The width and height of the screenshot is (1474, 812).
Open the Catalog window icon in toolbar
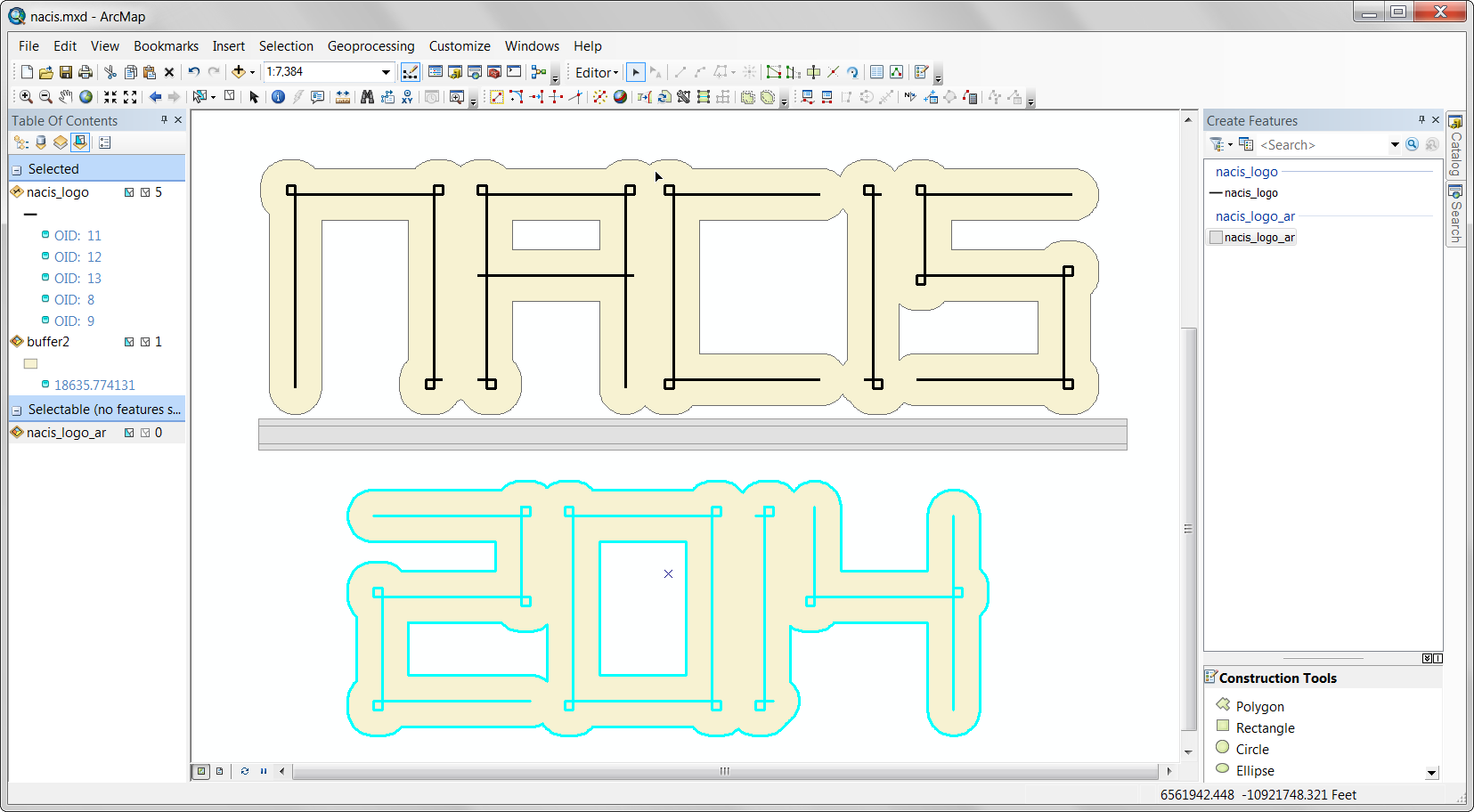point(455,72)
